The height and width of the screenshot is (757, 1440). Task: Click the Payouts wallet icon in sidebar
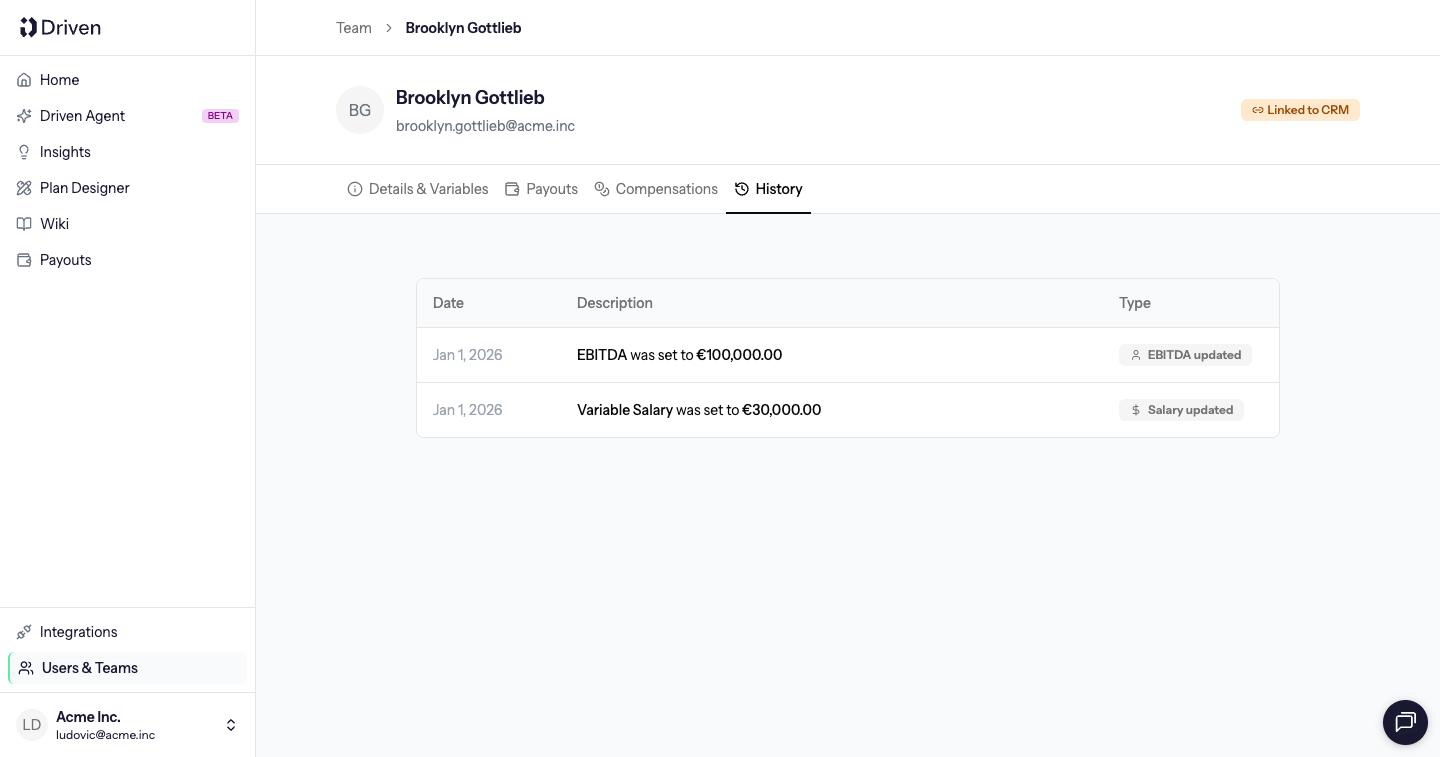(24, 260)
